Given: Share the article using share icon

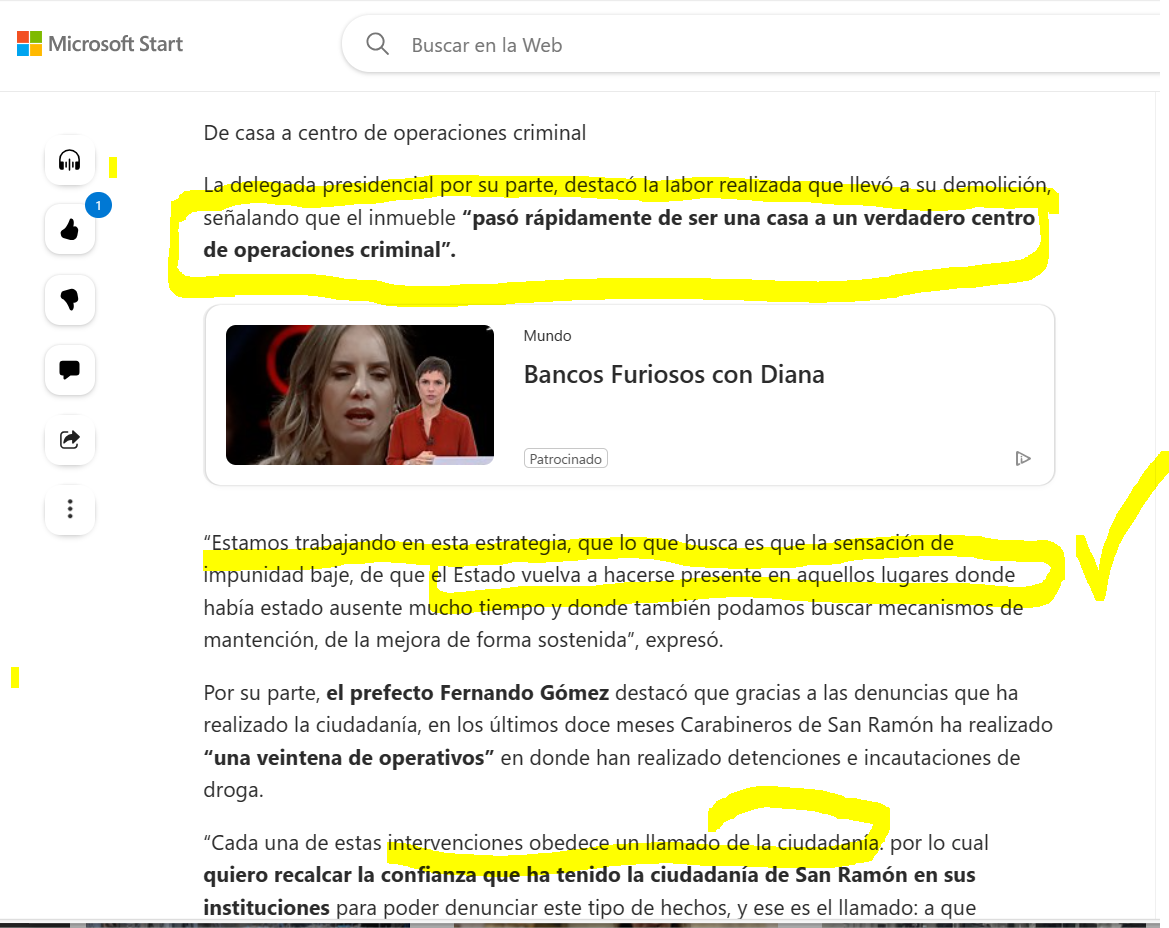Looking at the screenshot, I should point(70,440).
